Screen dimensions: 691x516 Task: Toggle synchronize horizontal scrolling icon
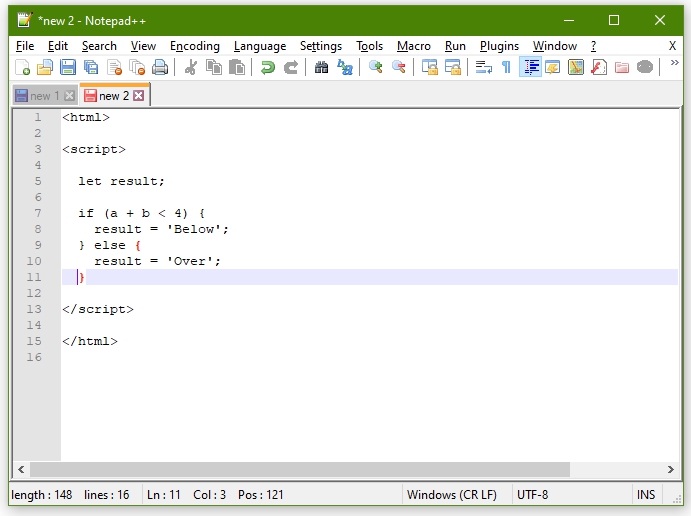[x=453, y=67]
